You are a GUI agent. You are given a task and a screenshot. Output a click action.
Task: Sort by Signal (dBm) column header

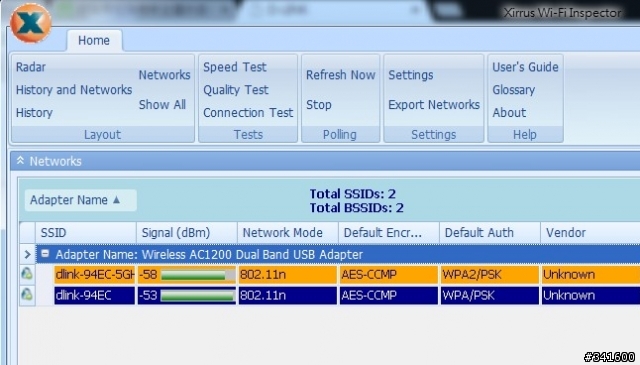(x=187, y=233)
